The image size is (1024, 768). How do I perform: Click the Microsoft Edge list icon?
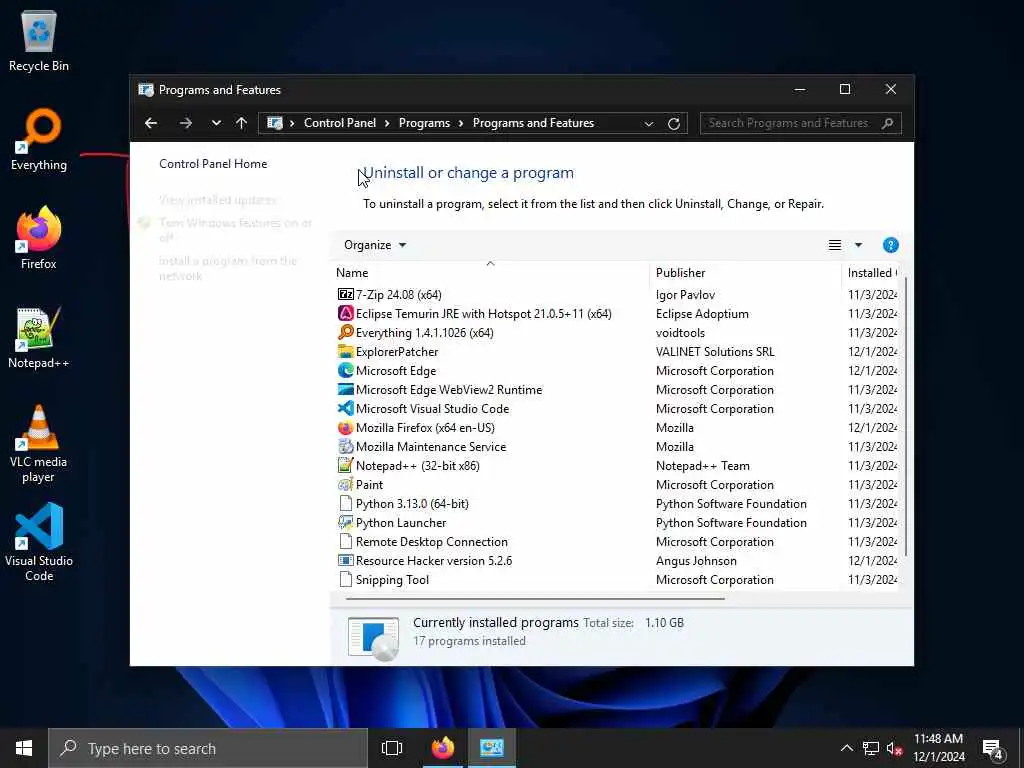345,370
